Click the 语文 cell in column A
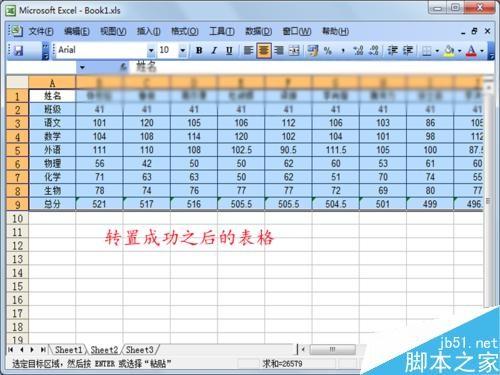500x375 pixels. pos(52,123)
